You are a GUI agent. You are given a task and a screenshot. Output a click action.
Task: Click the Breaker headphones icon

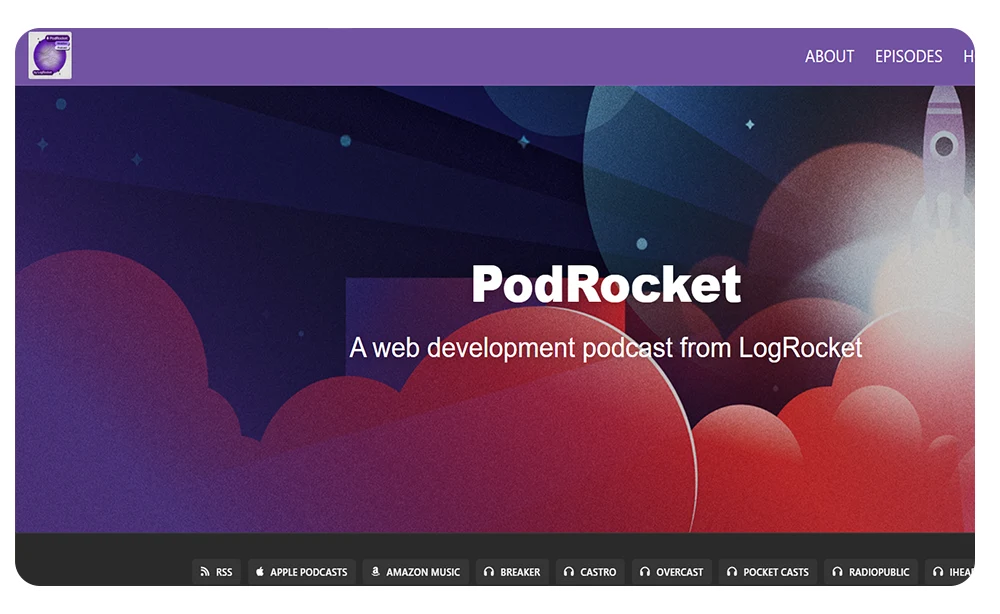click(489, 572)
